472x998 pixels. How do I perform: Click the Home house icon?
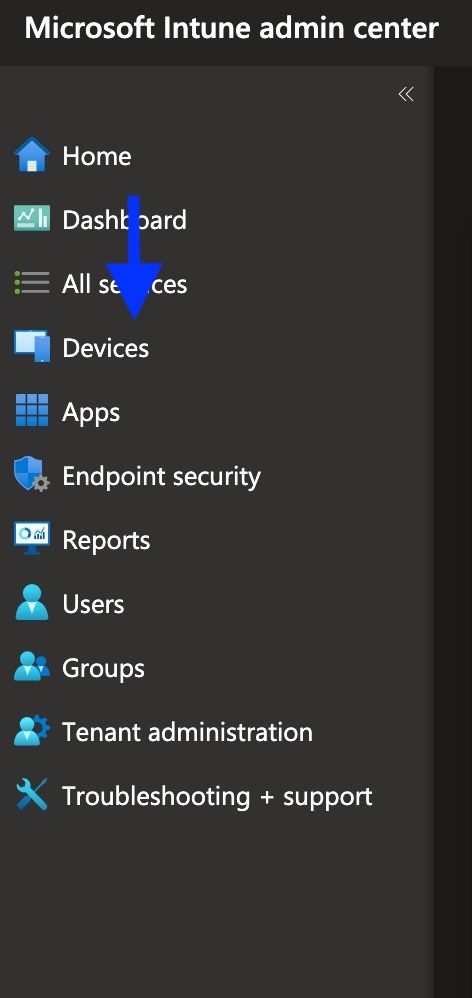click(x=32, y=155)
